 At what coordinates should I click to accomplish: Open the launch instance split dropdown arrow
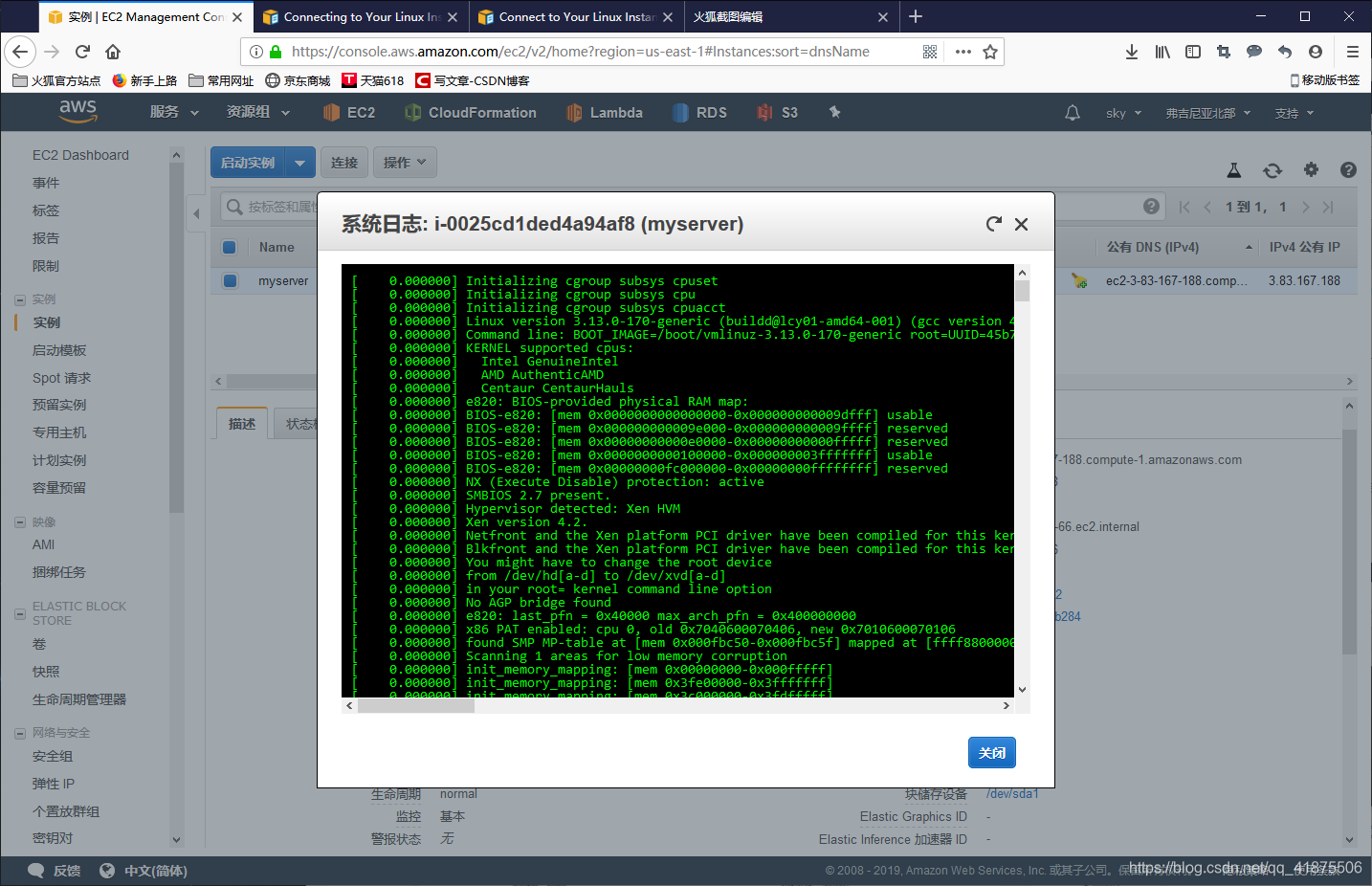pyautogui.click(x=300, y=163)
